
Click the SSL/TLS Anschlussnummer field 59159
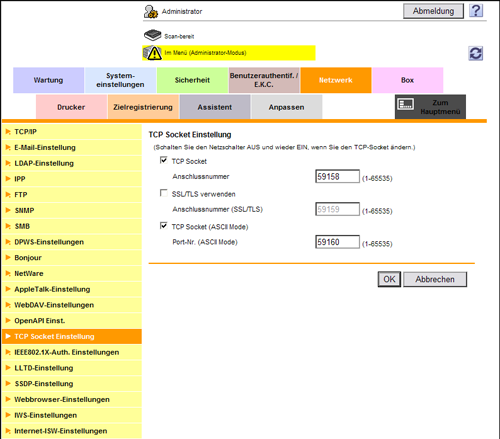coord(337,209)
